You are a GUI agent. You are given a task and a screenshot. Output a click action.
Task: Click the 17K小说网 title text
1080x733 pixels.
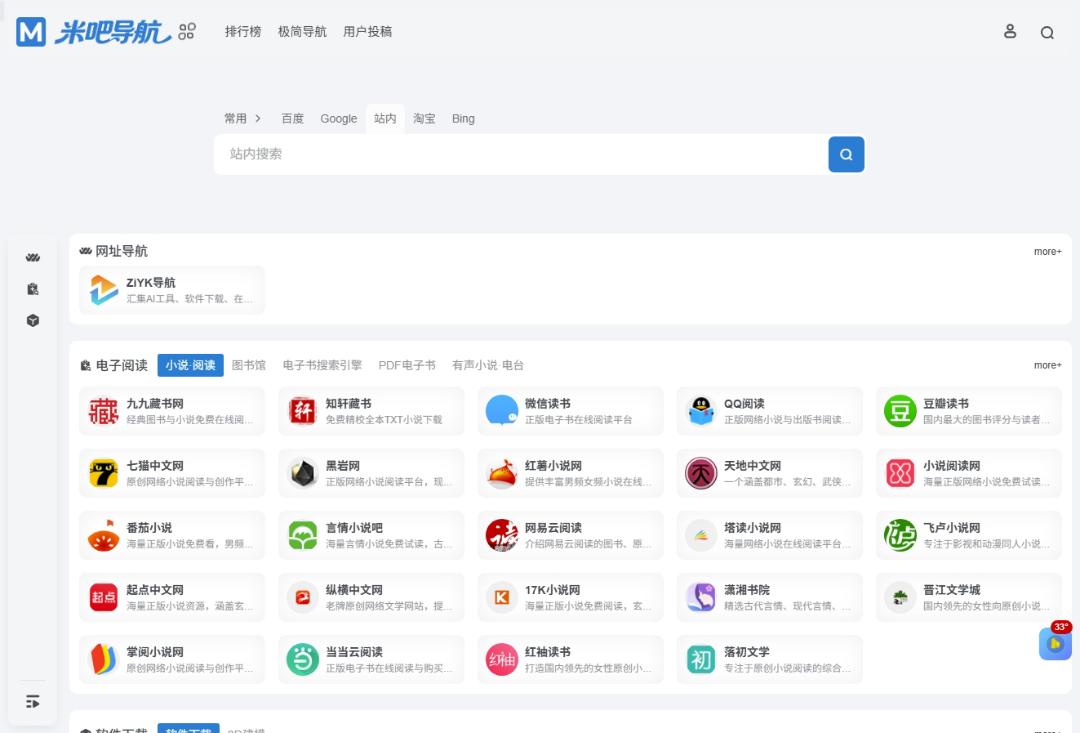(552, 590)
